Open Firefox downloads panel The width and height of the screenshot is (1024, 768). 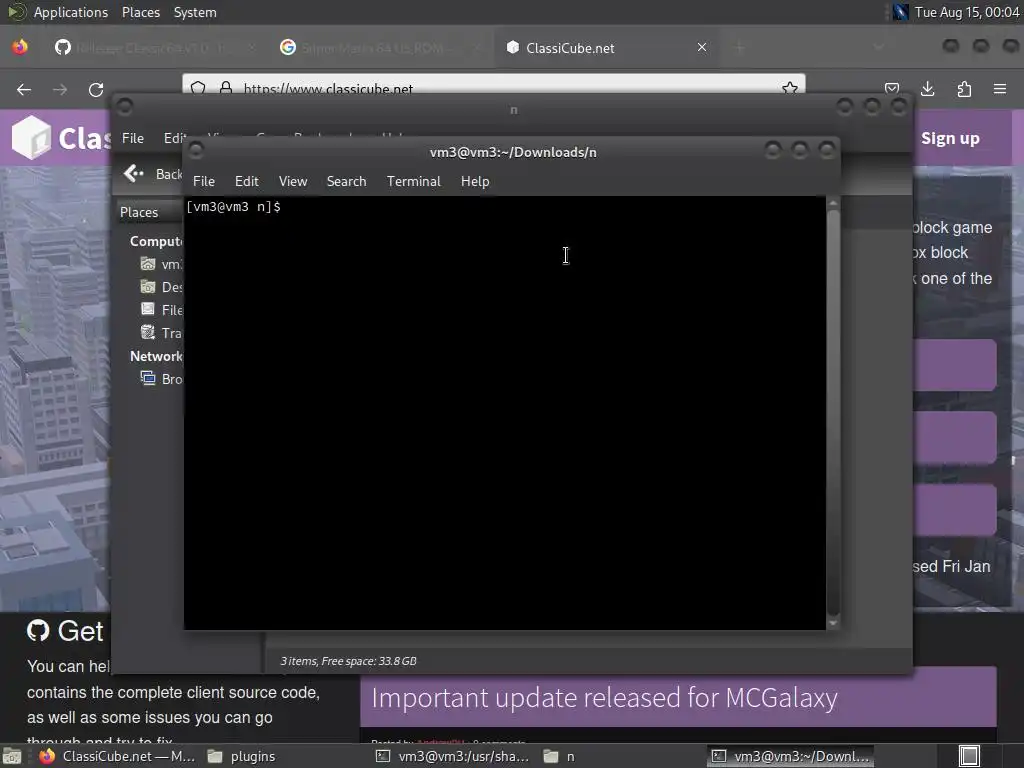click(927, 89)
